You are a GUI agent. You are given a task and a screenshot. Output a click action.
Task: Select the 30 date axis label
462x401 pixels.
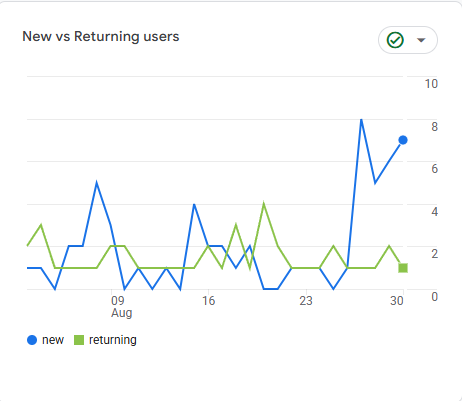point(397,301)
